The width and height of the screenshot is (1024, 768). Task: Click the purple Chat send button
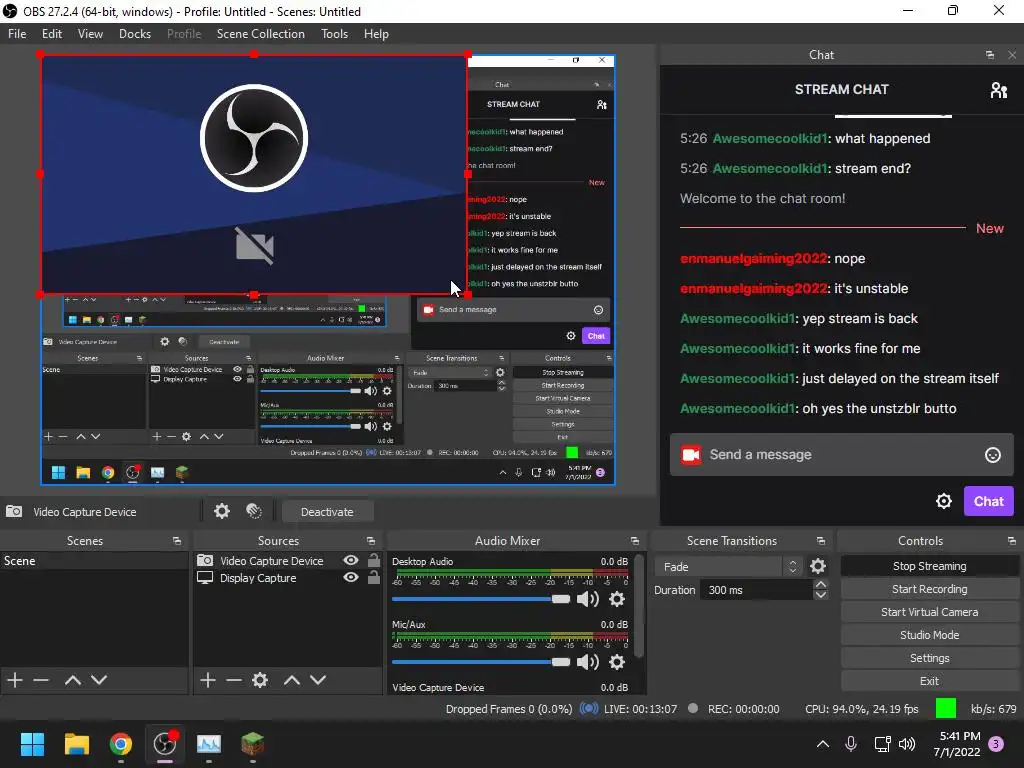(x=989, y=501)
